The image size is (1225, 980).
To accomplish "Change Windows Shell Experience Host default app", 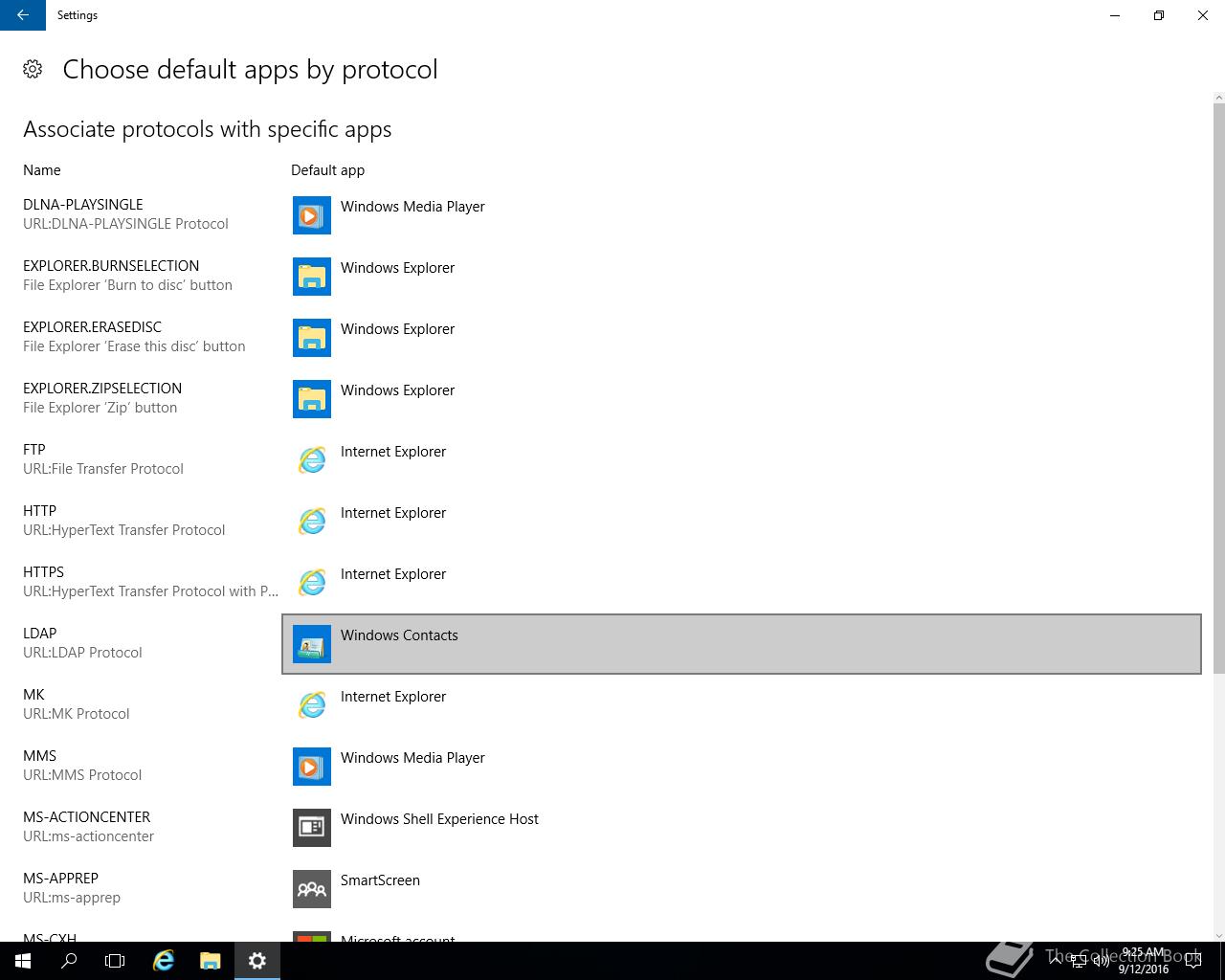I will click(742, 828).
